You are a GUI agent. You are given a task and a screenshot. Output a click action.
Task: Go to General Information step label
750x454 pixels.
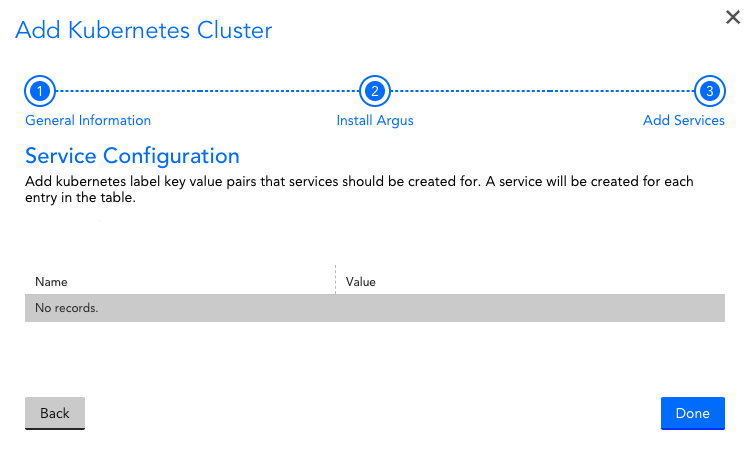coord(88,120)
